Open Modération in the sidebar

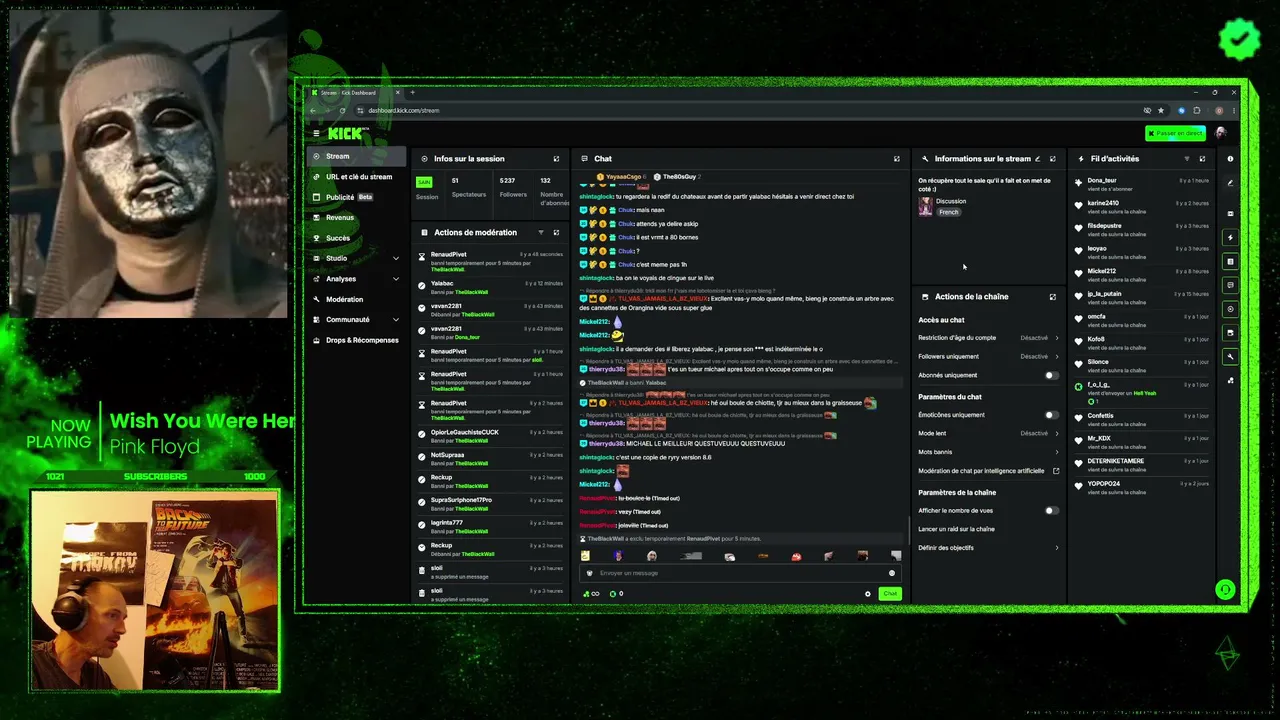click(x=356, y=299)
